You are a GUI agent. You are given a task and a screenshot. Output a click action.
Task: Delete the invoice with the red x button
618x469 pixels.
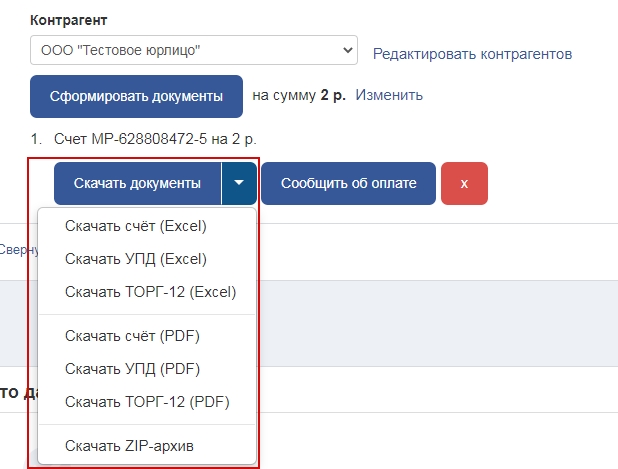click(x=464, y=183)
